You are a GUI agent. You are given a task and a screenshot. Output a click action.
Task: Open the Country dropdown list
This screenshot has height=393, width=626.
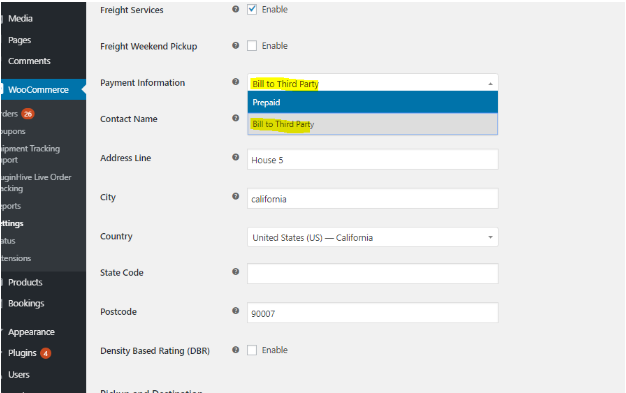372,237
